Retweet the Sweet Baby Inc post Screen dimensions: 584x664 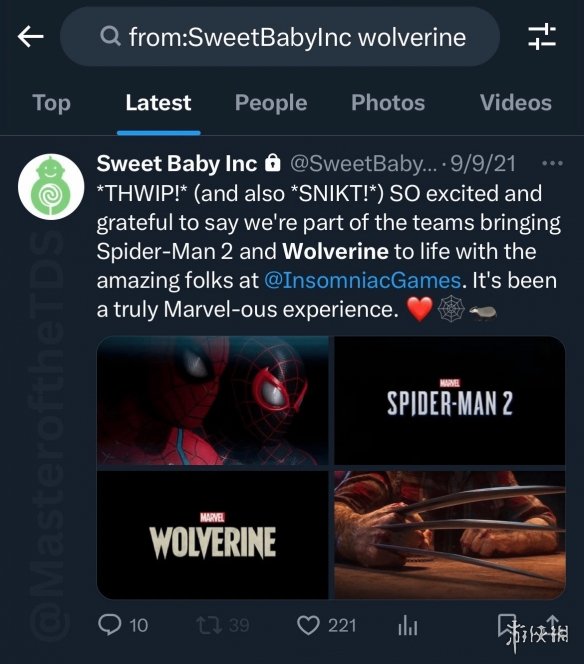point(209,625)
